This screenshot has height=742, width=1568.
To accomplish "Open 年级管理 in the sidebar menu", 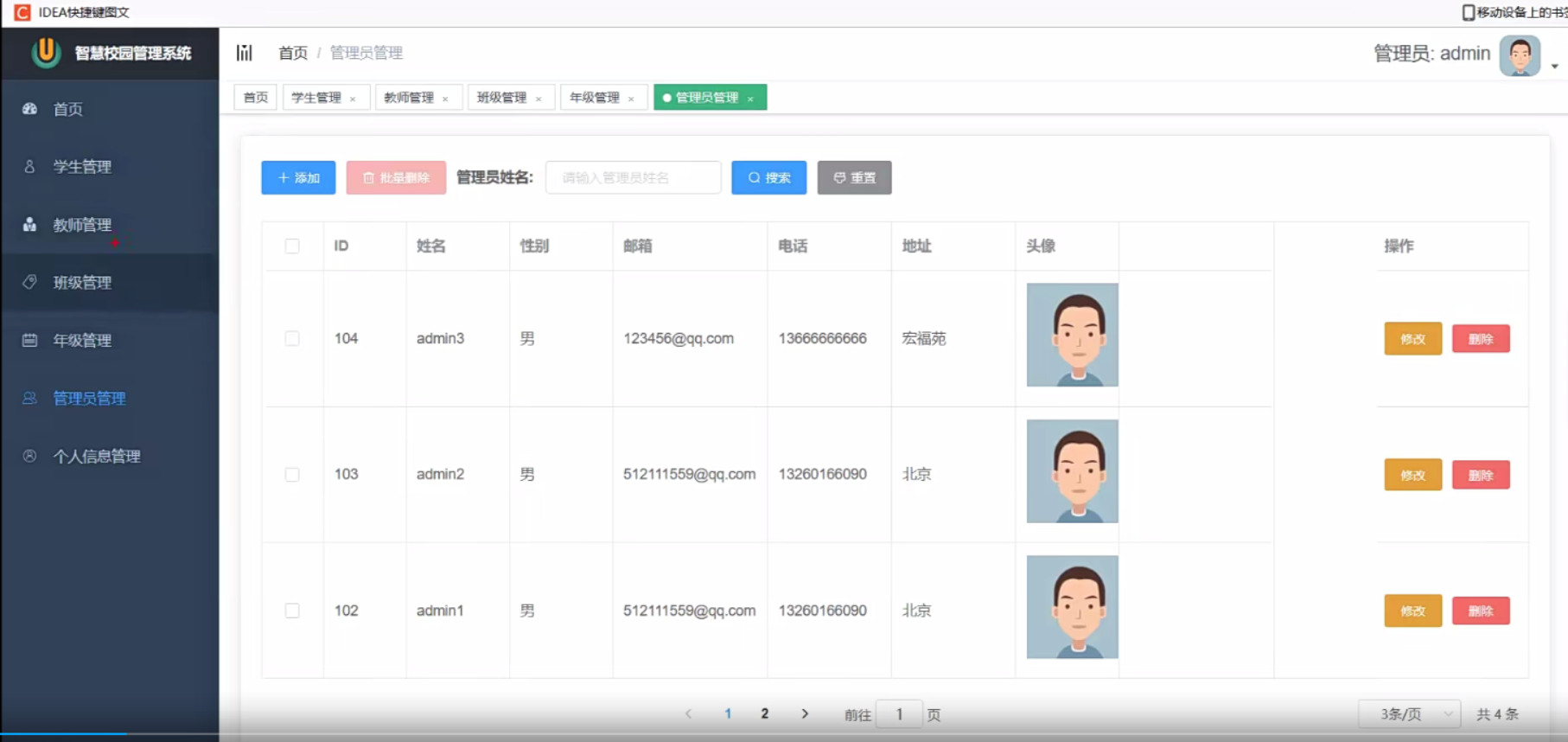I will point(110,340).
